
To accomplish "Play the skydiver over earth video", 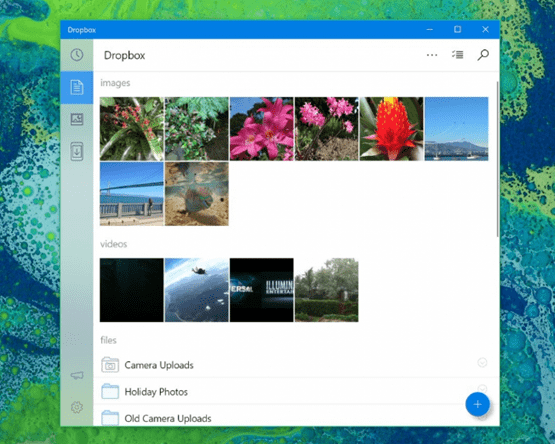I will tap(197, 290).
